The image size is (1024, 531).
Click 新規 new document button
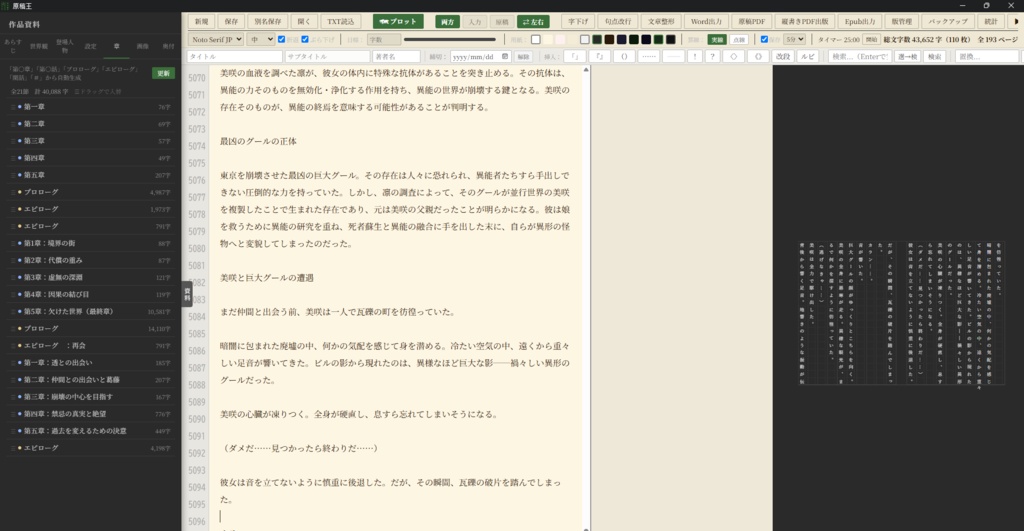coord(201,22)
